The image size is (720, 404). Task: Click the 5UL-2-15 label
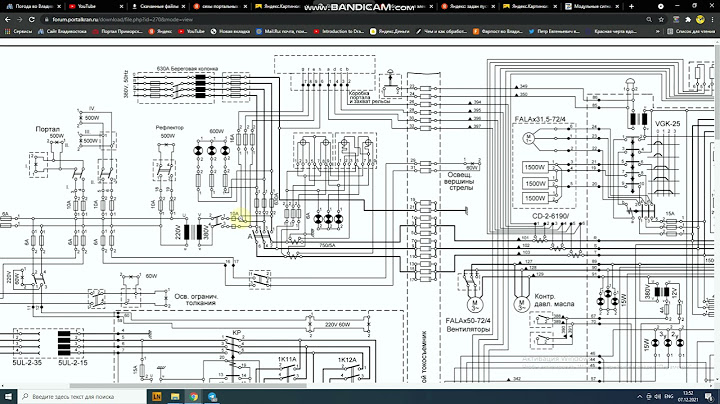(x=73, y=363)
